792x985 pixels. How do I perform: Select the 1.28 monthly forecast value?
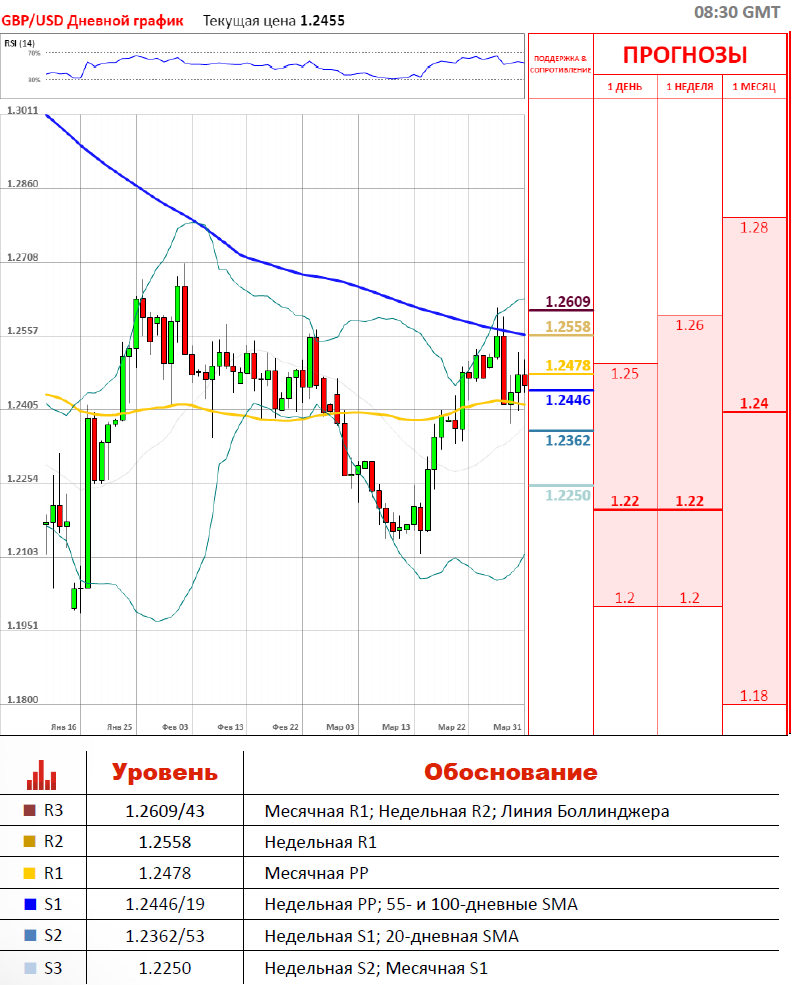pyautogui.click(x=754, y=228)
